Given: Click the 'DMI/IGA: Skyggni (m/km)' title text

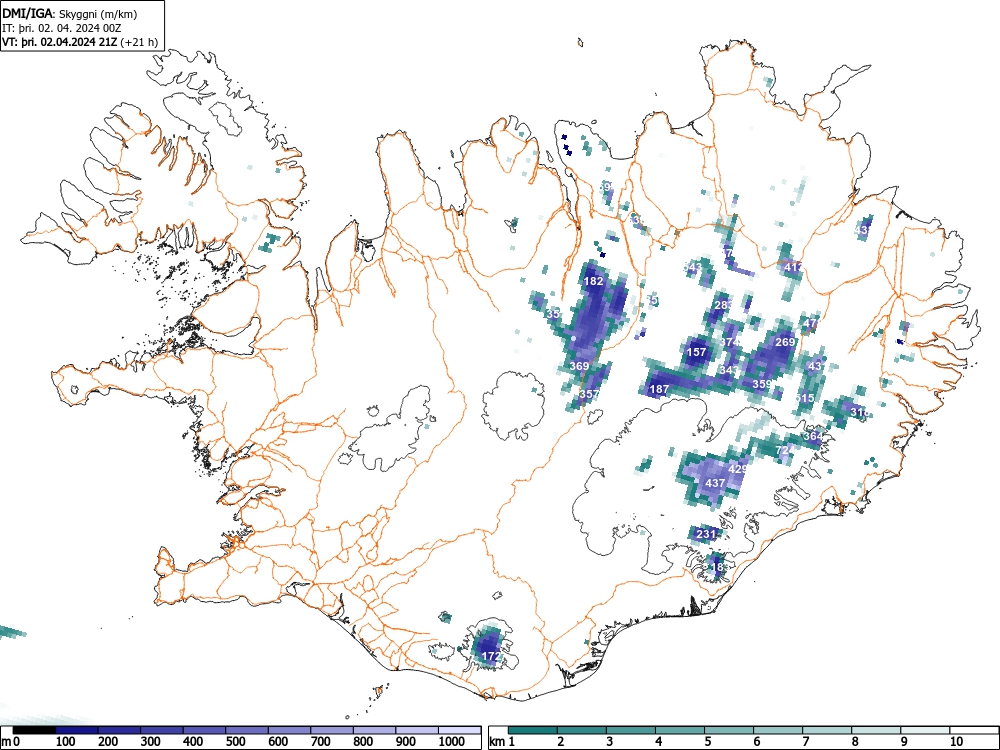Looking at the screenshot, I should point(70,14).
